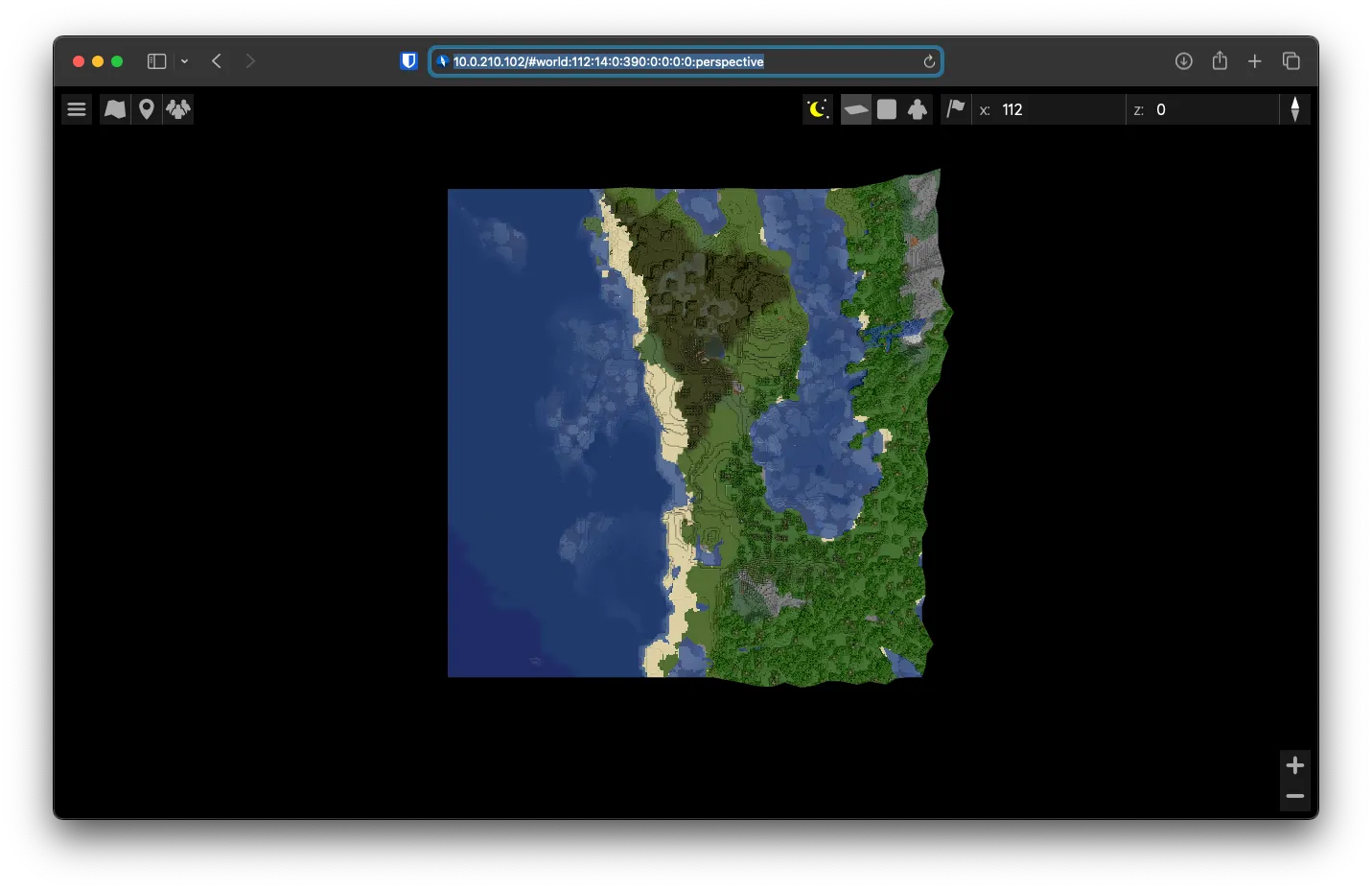
Task: Zoom in with the plus button
Action: (x=1295, y=765)
